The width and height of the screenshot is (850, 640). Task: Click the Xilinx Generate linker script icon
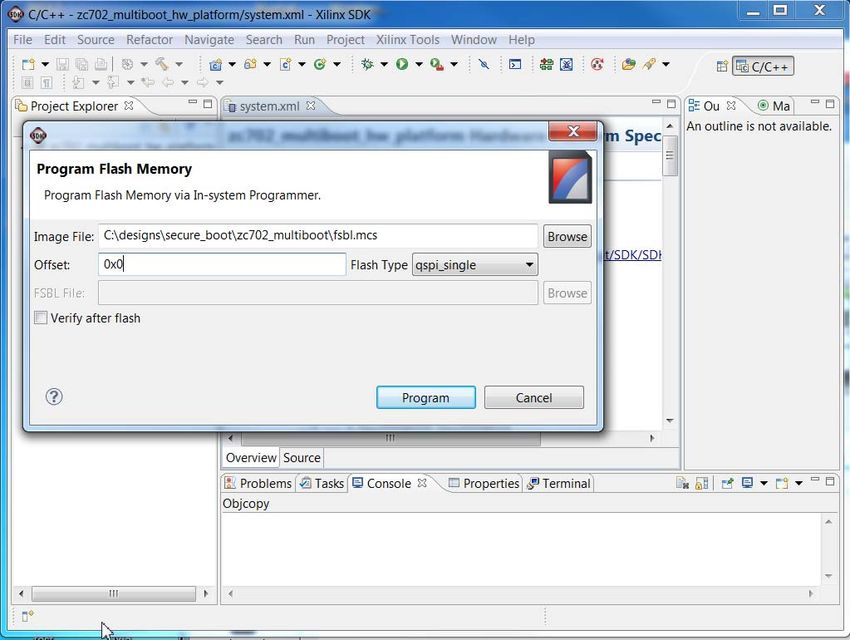tap(566, 64)
